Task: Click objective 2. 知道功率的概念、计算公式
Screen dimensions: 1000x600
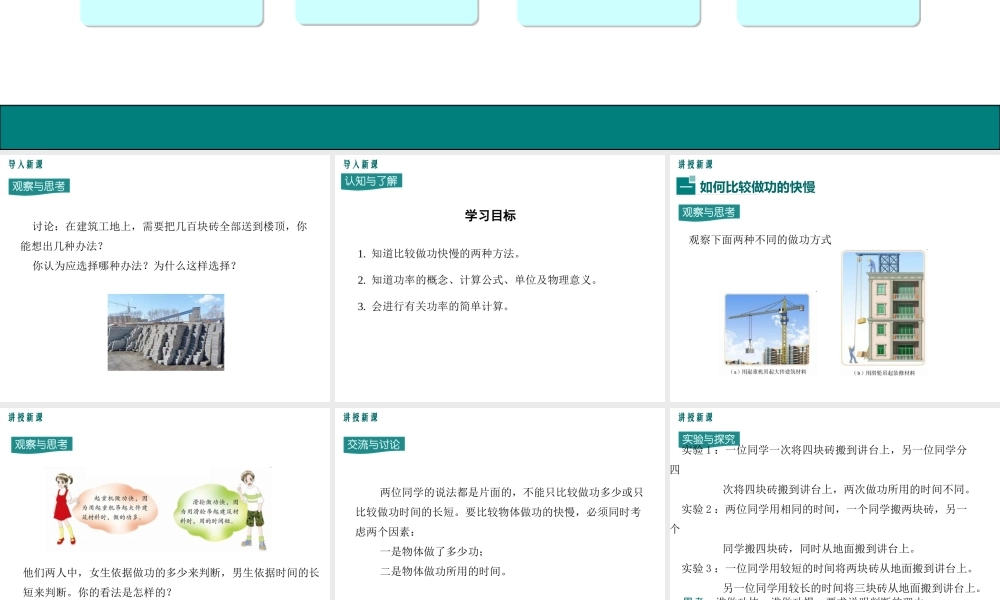Action: 478,279
